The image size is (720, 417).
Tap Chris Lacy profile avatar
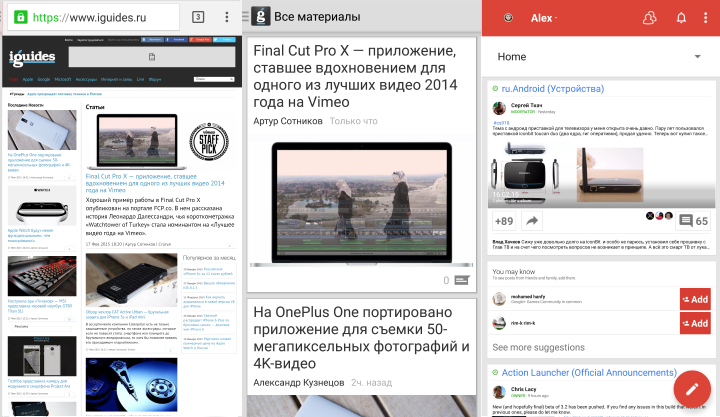pos(499,392)
